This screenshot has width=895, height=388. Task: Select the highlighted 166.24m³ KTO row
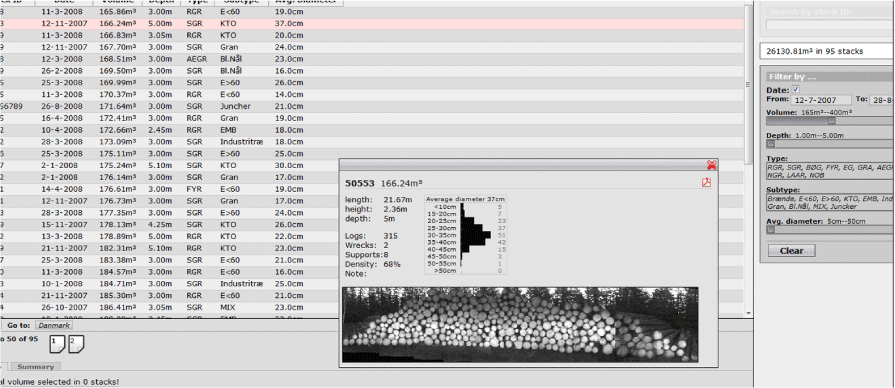click(x=372, y=24)
